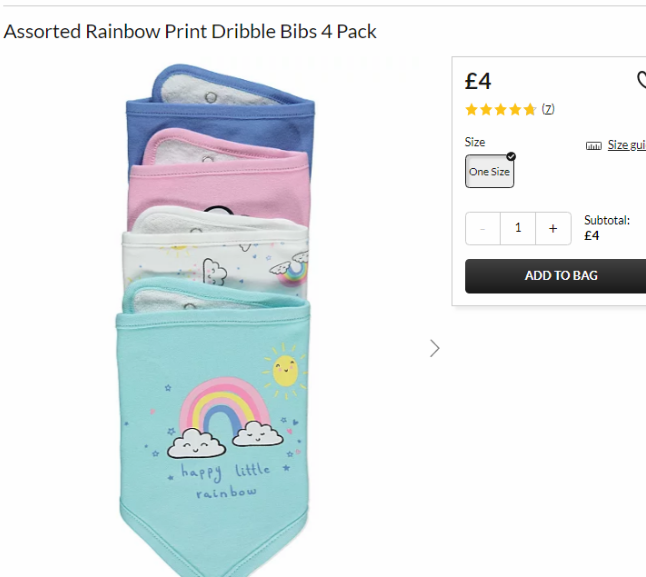Click the Subtotal £4 label
The height and width of the screenshot is (577, 646).
pyautogui.click(x=607, y=228)
